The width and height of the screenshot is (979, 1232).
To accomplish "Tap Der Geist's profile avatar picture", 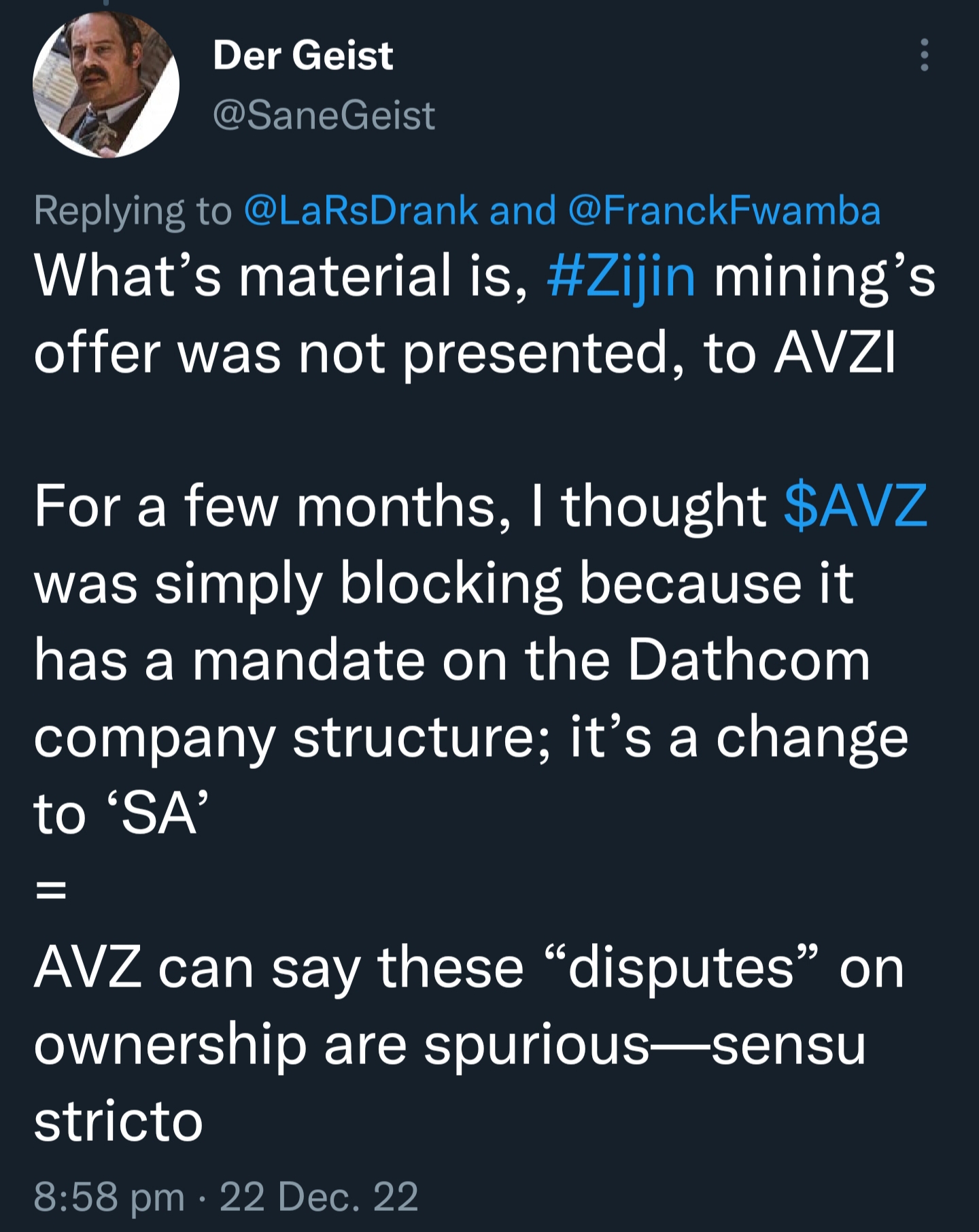I will [x=106, y=85].
